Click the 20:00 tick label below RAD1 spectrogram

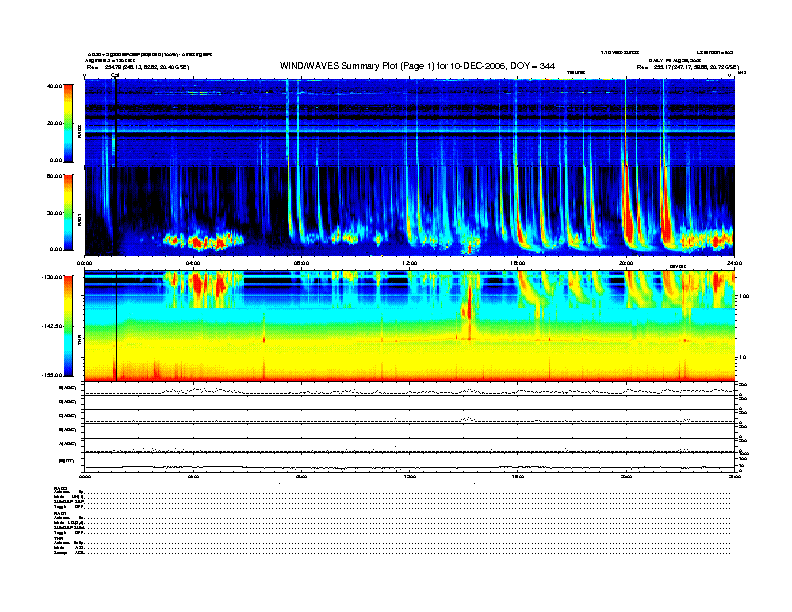tap(626, 263)
